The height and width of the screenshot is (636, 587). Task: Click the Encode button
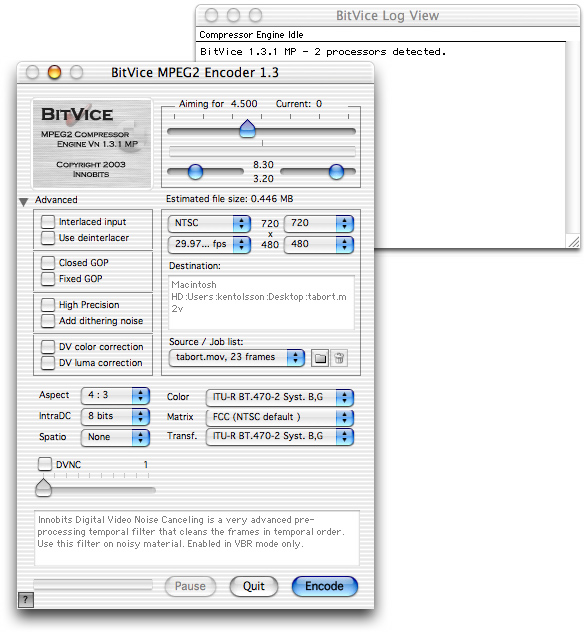tap(325, 587)
